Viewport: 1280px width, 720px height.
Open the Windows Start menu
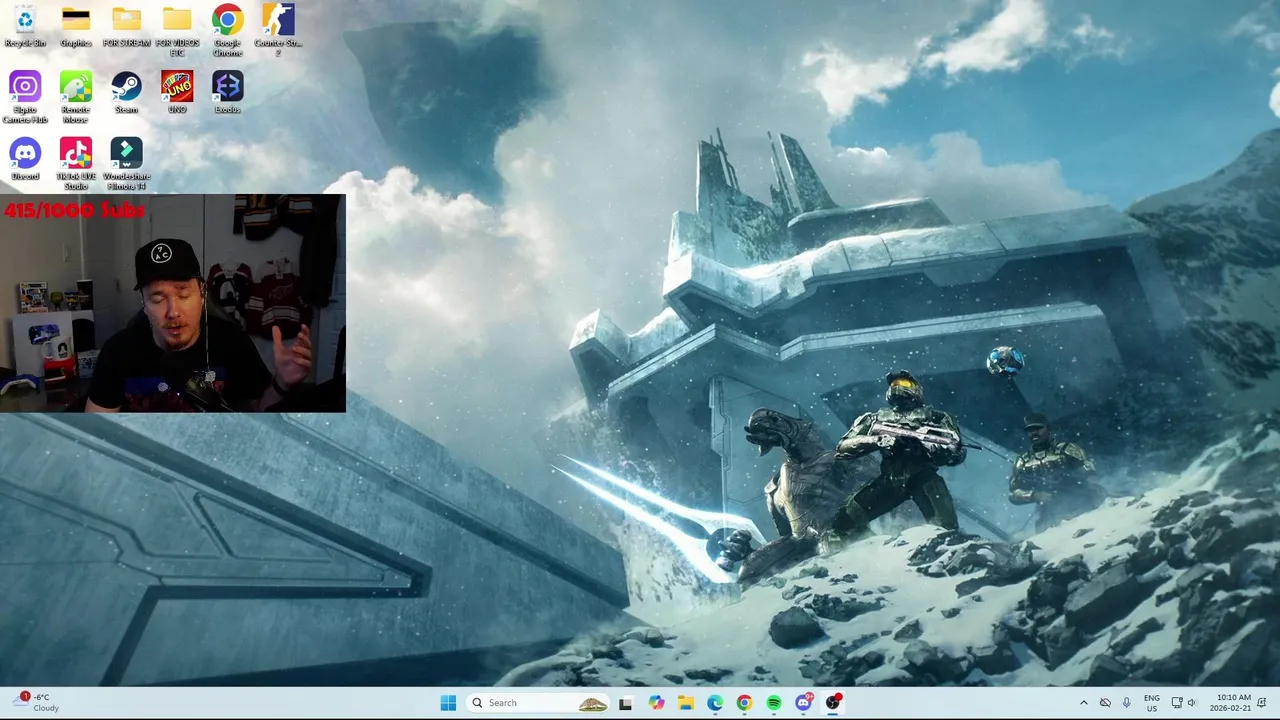pos(448,703)
